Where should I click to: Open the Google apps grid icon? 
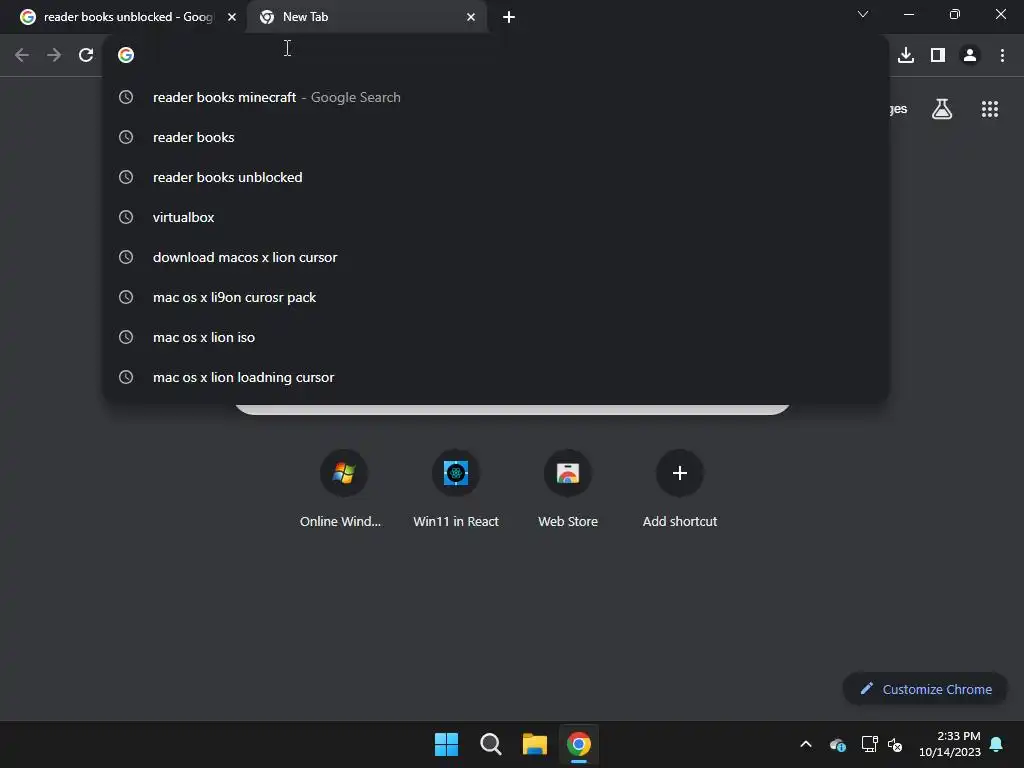[990, 109]
